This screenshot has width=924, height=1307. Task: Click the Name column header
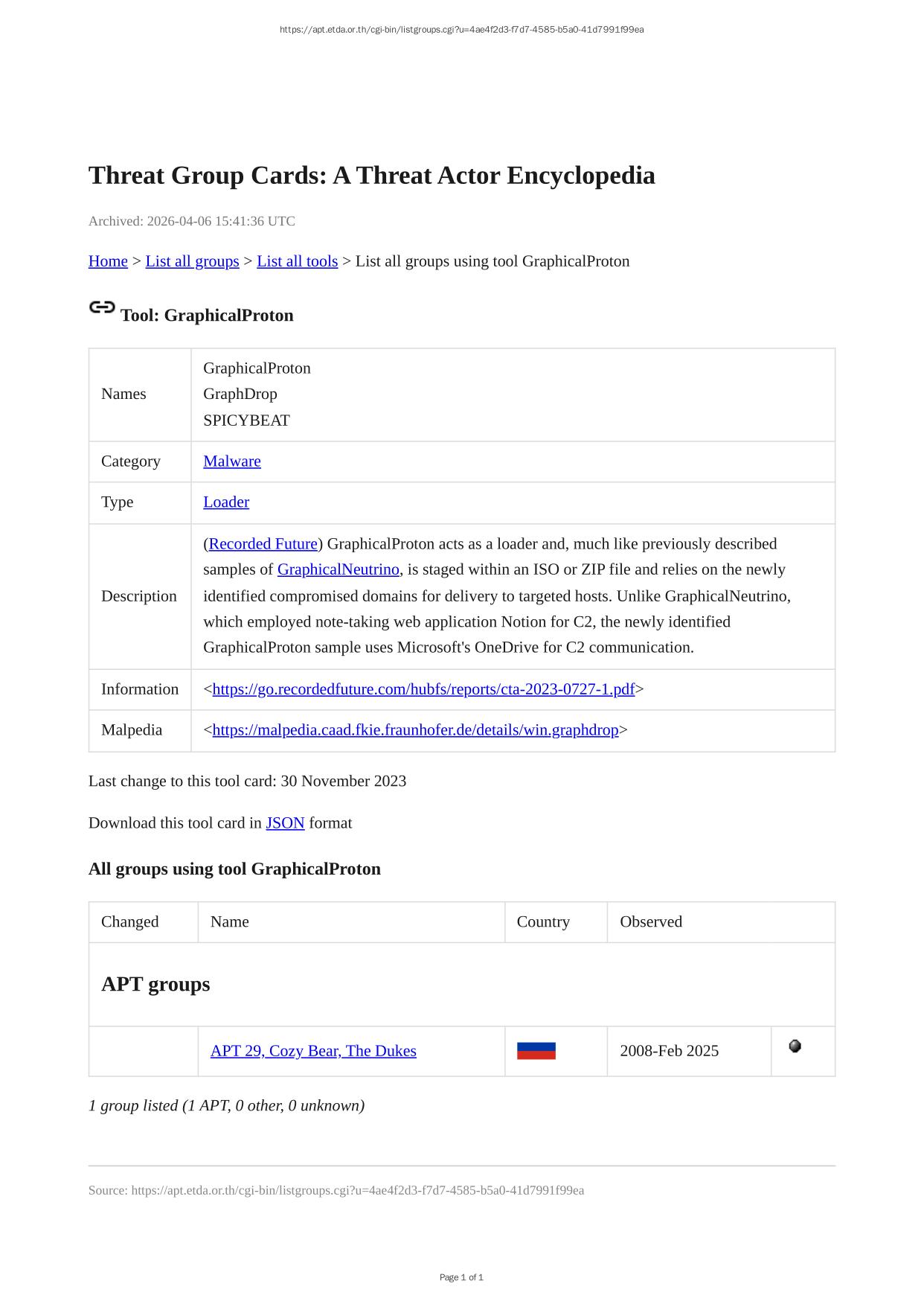pyautogui.click(x=230, y=922)
